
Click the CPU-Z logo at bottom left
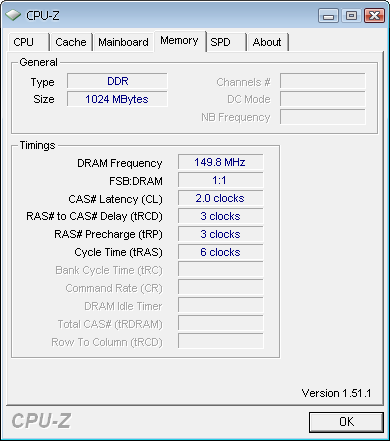click(41, 421)
